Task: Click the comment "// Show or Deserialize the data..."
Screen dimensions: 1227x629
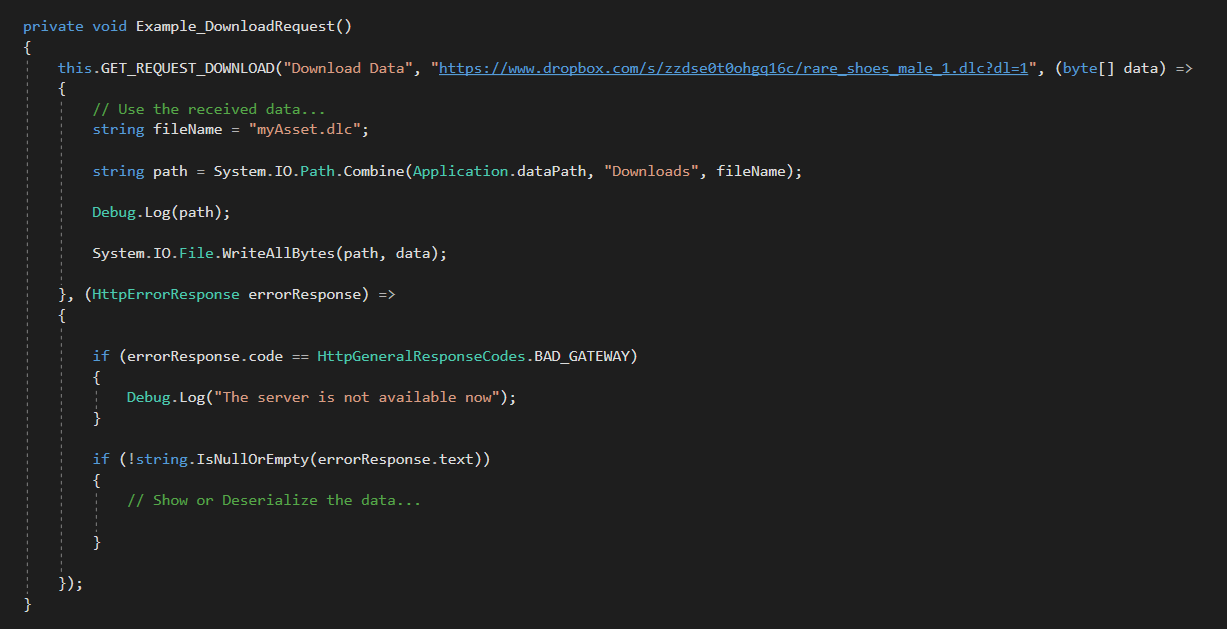Action: coord(274,500)
